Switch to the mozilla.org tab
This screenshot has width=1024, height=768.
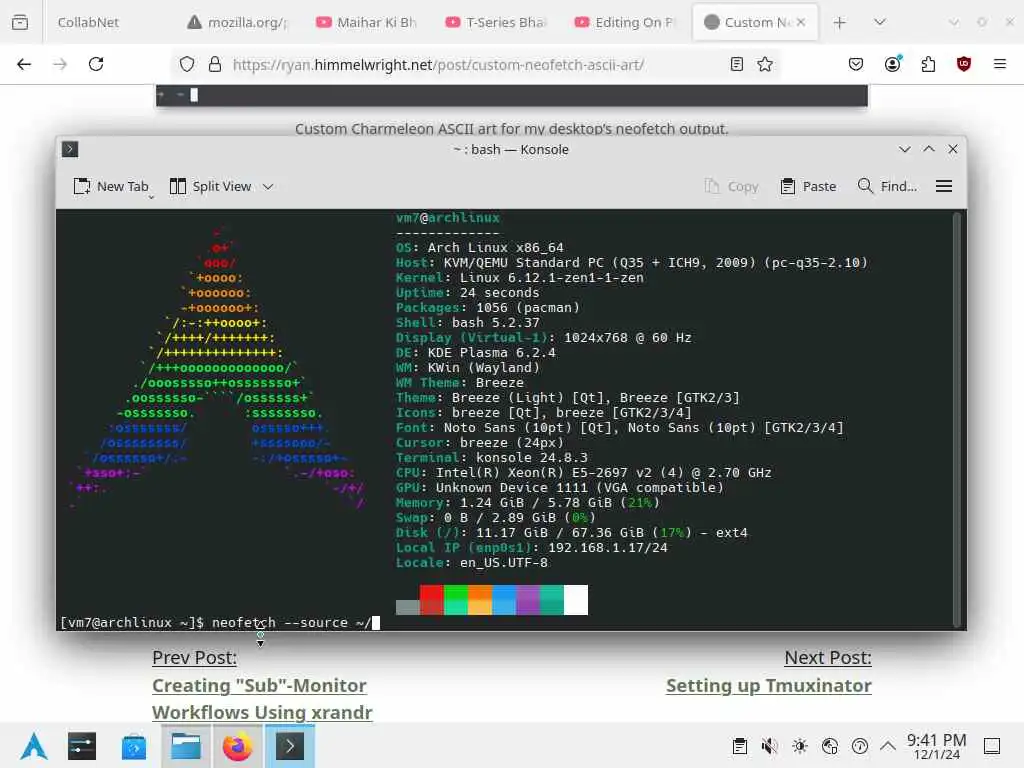coord(238,22)
